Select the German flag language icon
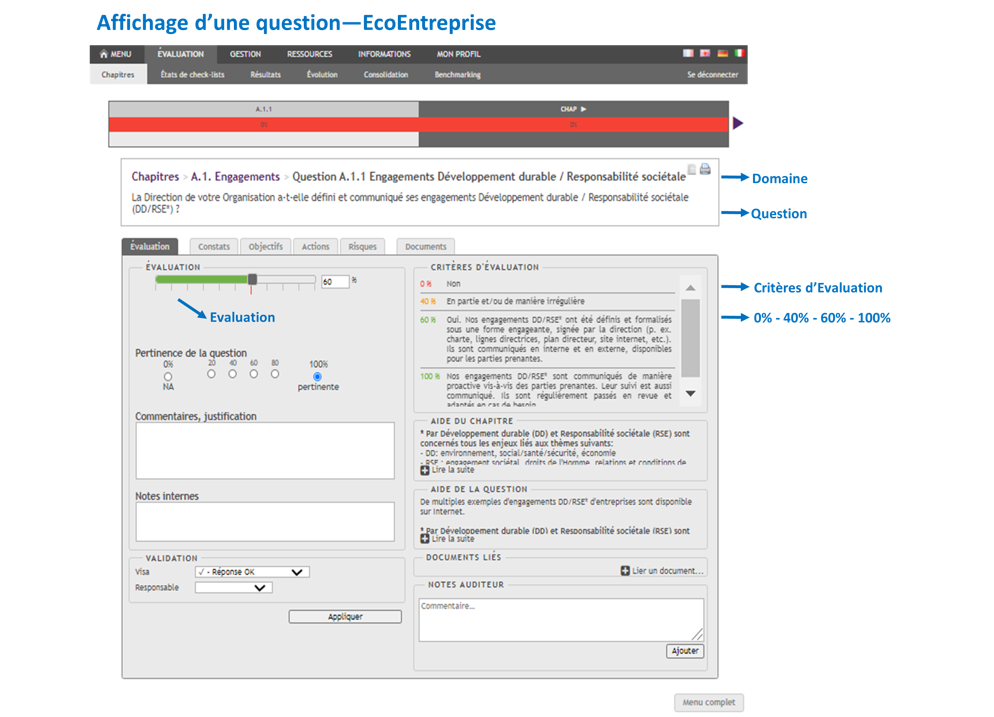The width and height of the screenshot is (994, 717). click(722, 54)
